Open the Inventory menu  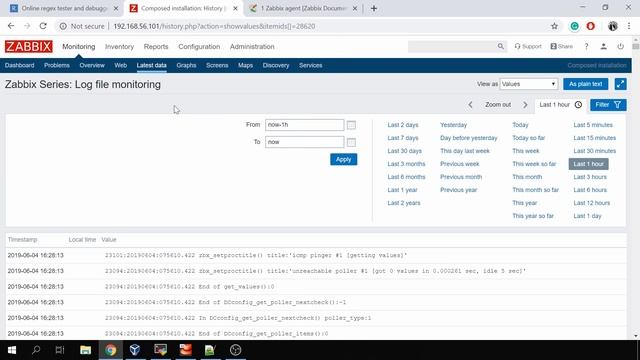coord(119,47)
